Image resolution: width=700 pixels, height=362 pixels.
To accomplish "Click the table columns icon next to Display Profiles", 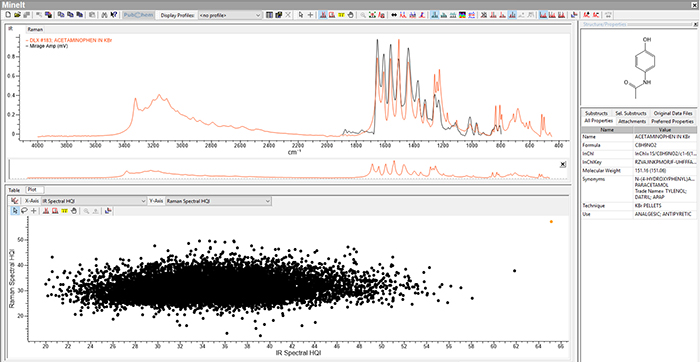I will pyautogui.click(x=269, y=15).
